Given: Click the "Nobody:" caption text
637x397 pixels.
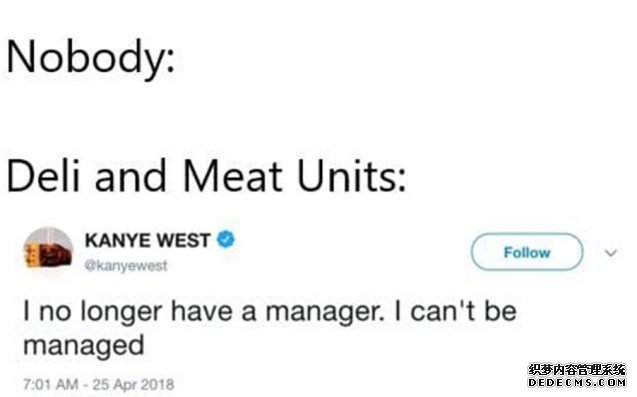Looking at the screenshot, I should coord(91,57).
